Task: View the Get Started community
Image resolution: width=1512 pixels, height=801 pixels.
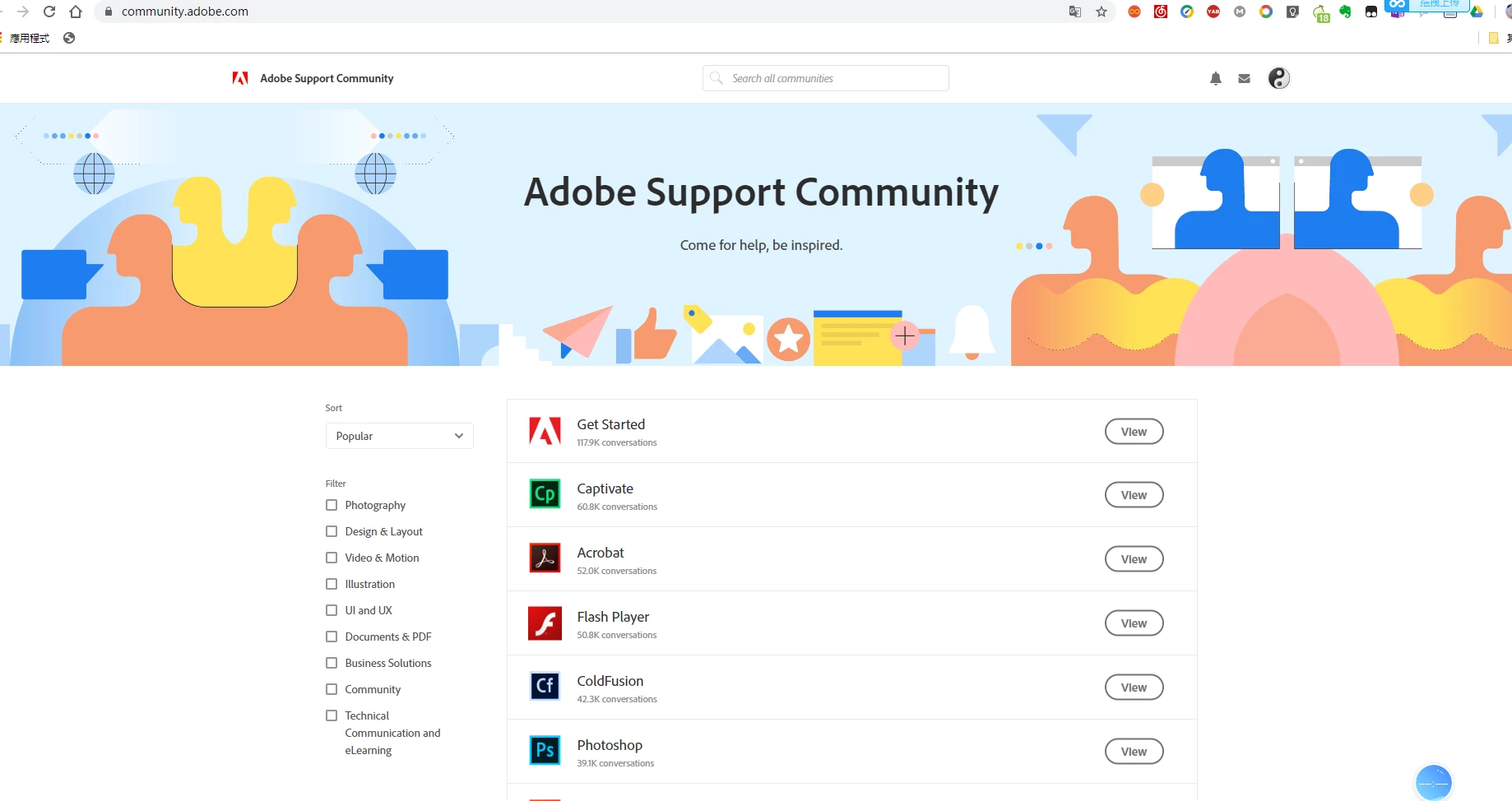Action: [x=1134, y=432]
